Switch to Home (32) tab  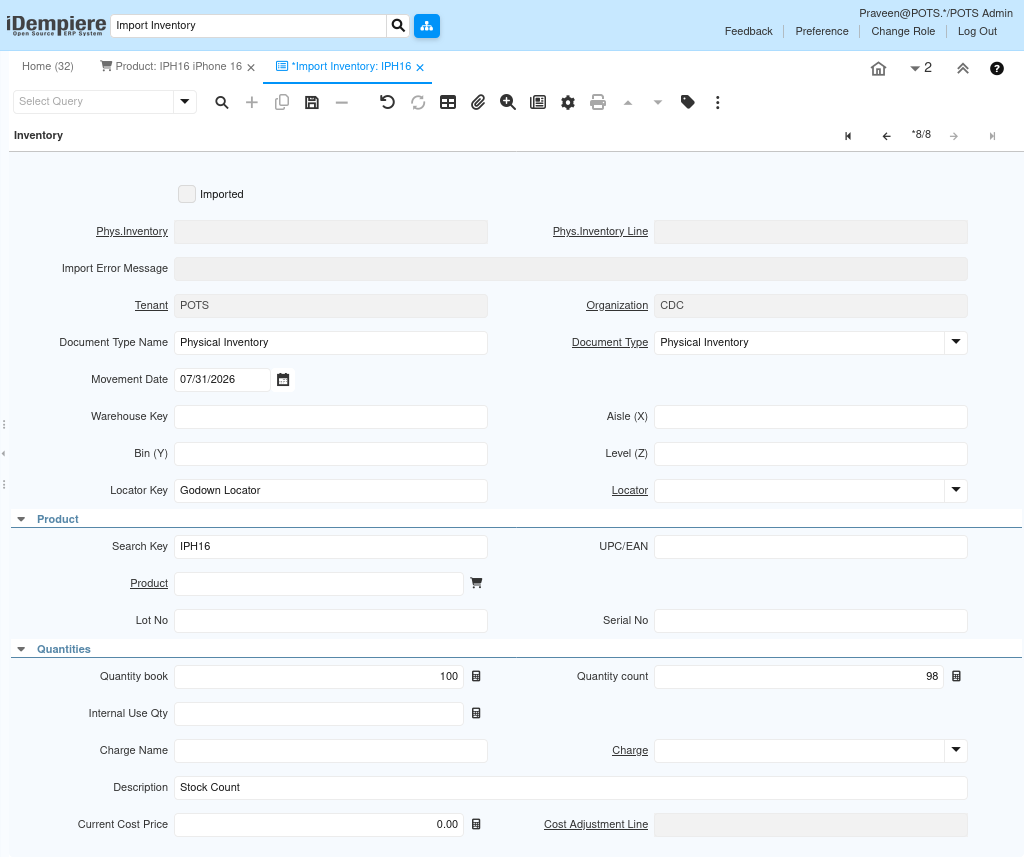[x=48, y=67]
